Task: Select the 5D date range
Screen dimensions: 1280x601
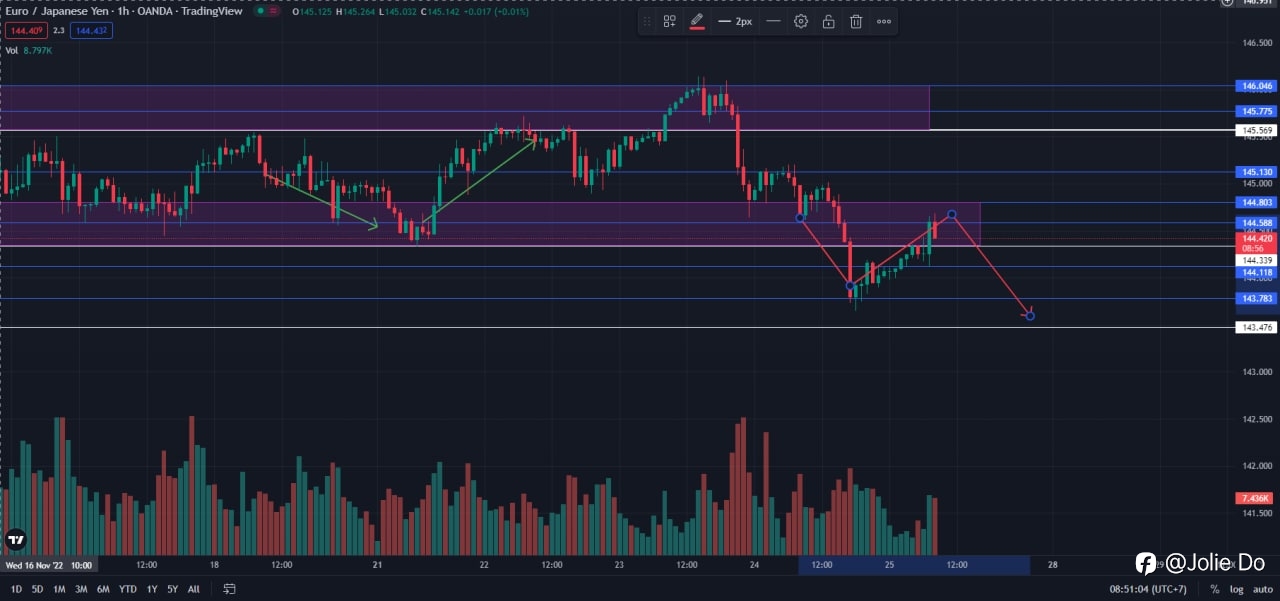Action: coord(37,589)
